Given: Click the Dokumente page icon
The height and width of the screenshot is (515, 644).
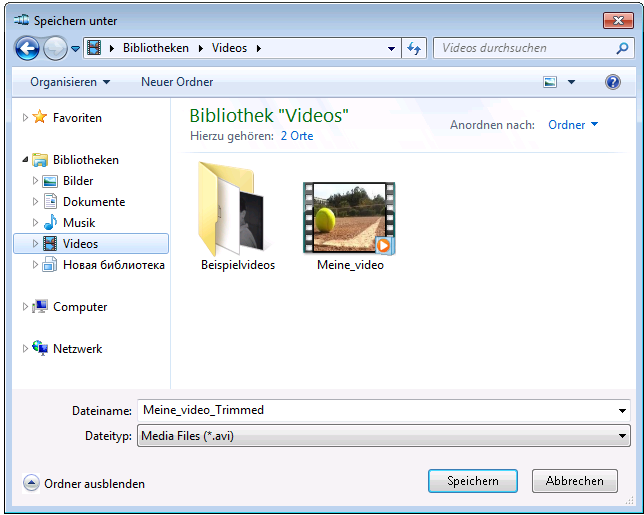Looking at the screenshot, I should click(50, 201).
